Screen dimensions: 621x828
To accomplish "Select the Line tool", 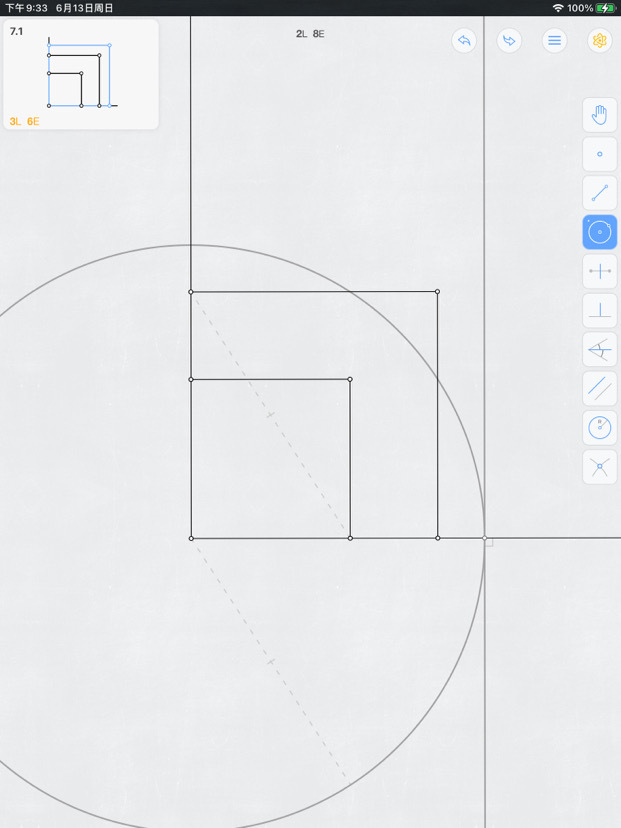I will pos(599,193).
